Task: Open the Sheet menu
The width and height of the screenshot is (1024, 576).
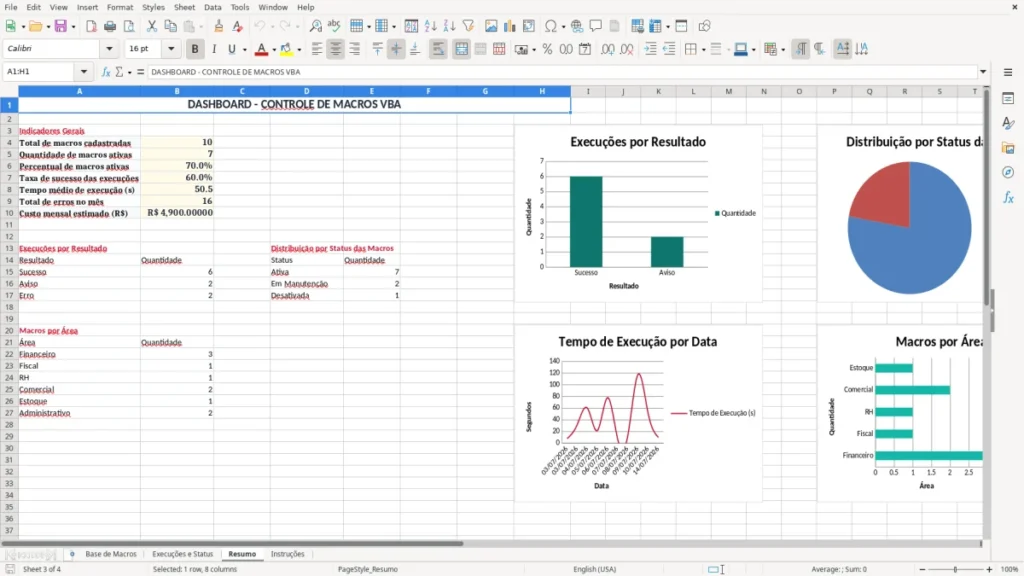Action: click(184, 7)
